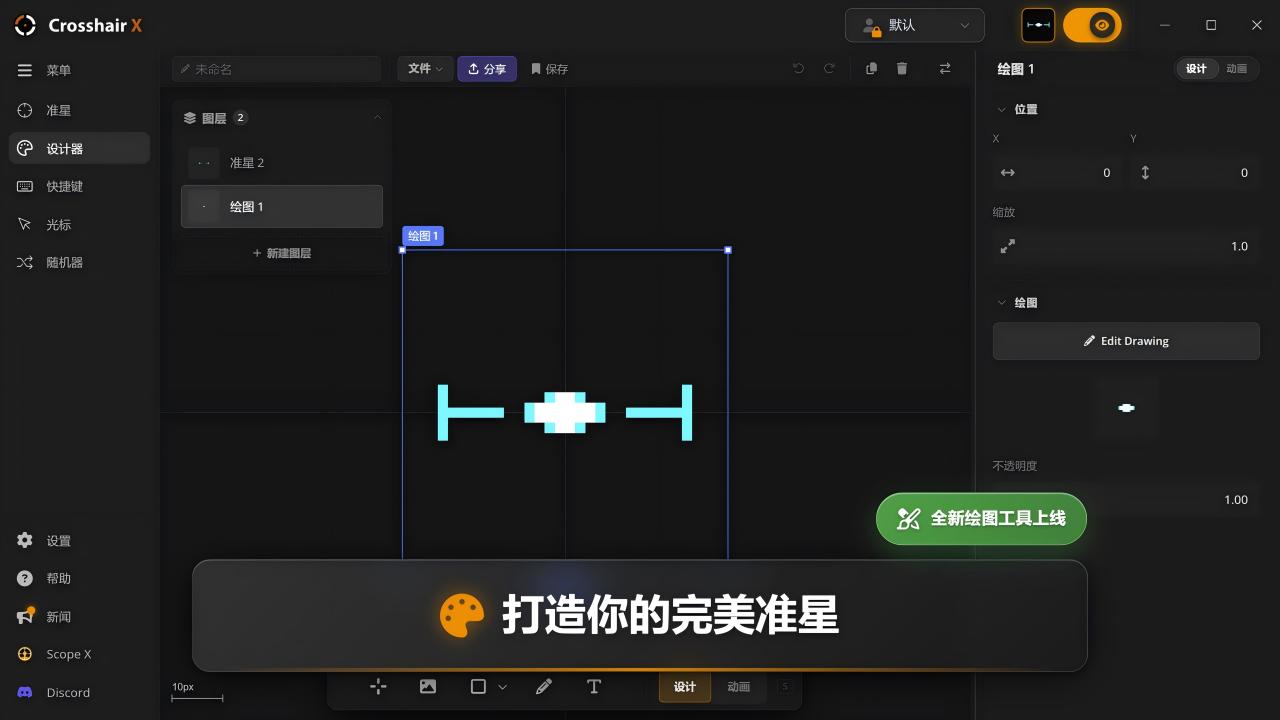
Task: Open 快捷键 hotkeys page
Action: [x=79, y=186]
